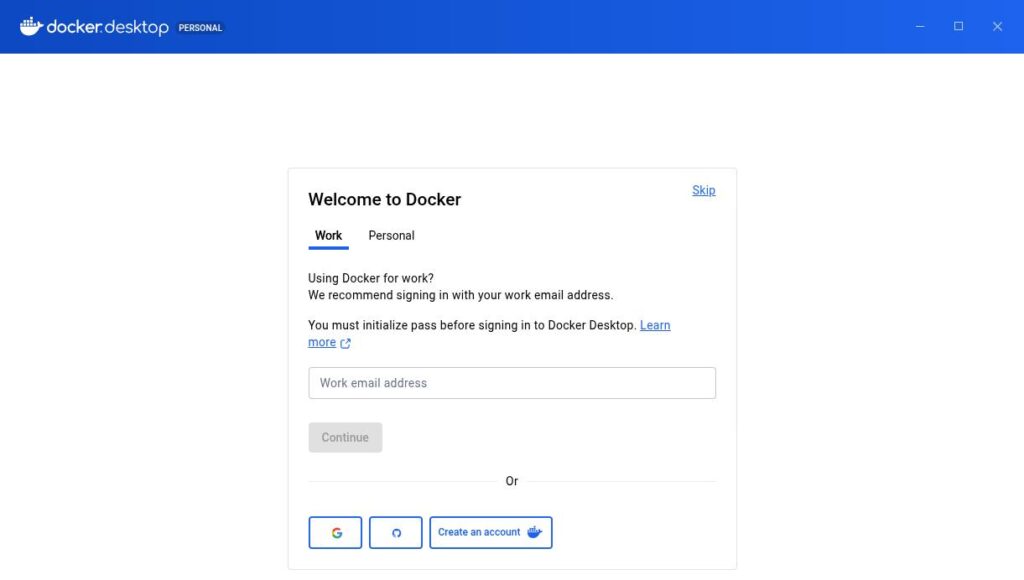Click the Welcome to Docker heading
The image size is (1024, 580).
pos(384,199)
